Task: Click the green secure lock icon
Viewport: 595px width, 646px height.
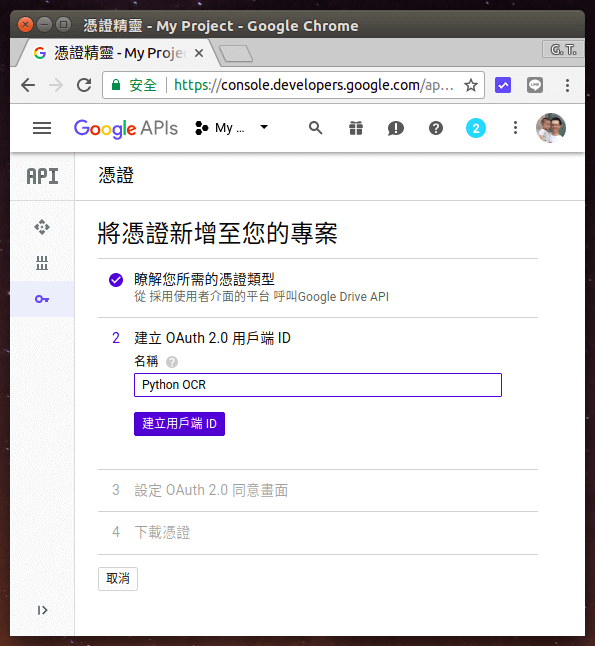Action: [116, 85]
